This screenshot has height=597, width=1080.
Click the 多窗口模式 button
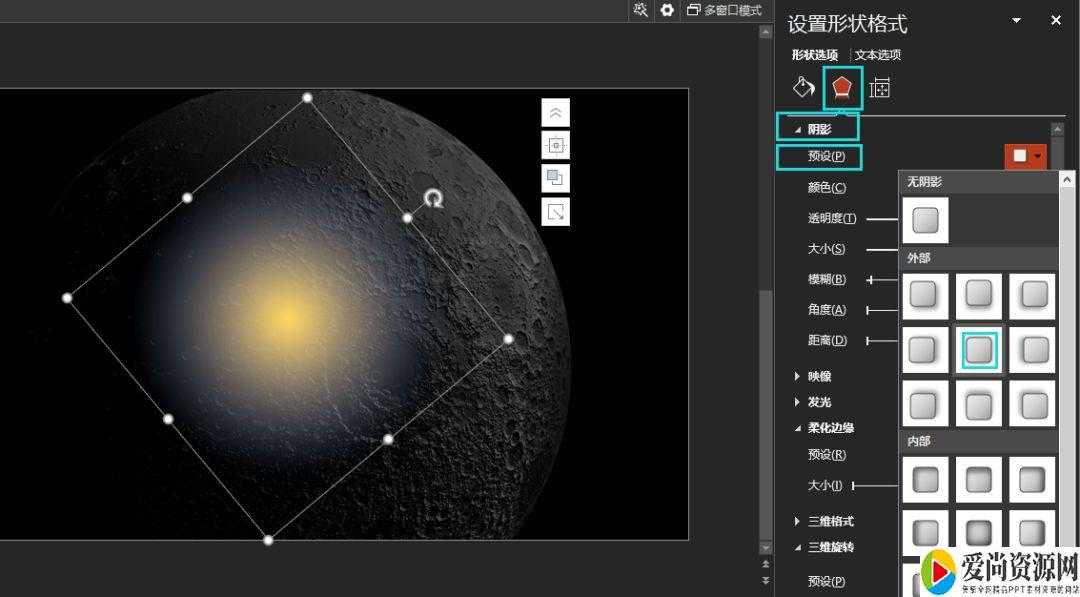click(725, 10)
